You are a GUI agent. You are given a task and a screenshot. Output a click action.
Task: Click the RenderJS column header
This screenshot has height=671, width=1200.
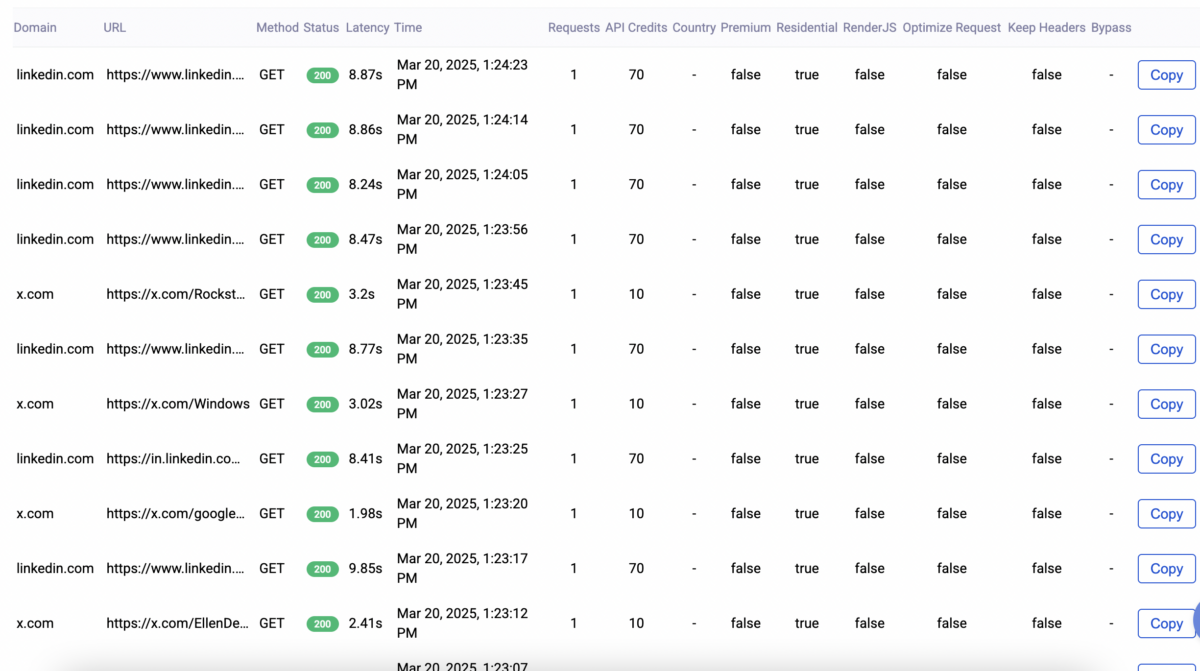tap(870, 28)
